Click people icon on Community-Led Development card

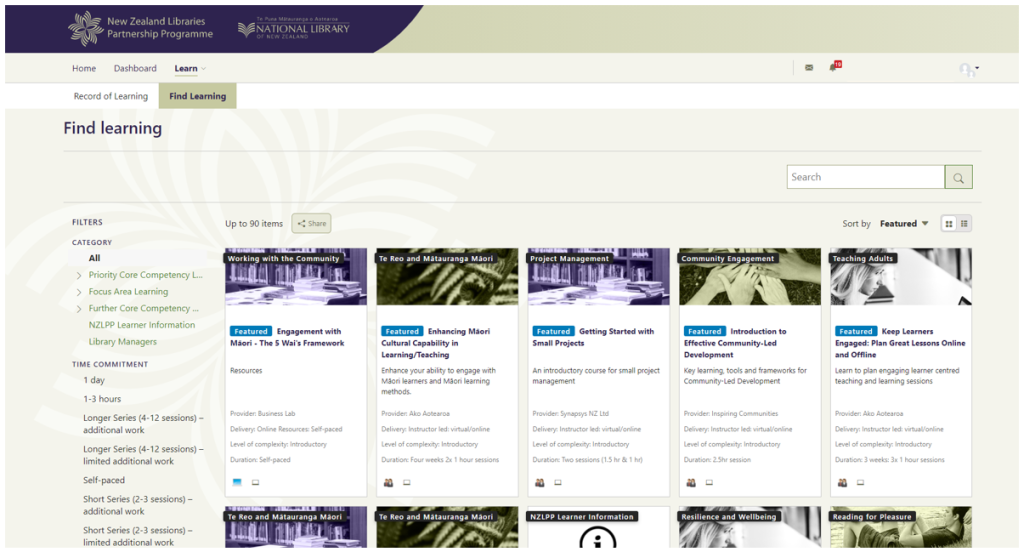(x=691, y=482)
